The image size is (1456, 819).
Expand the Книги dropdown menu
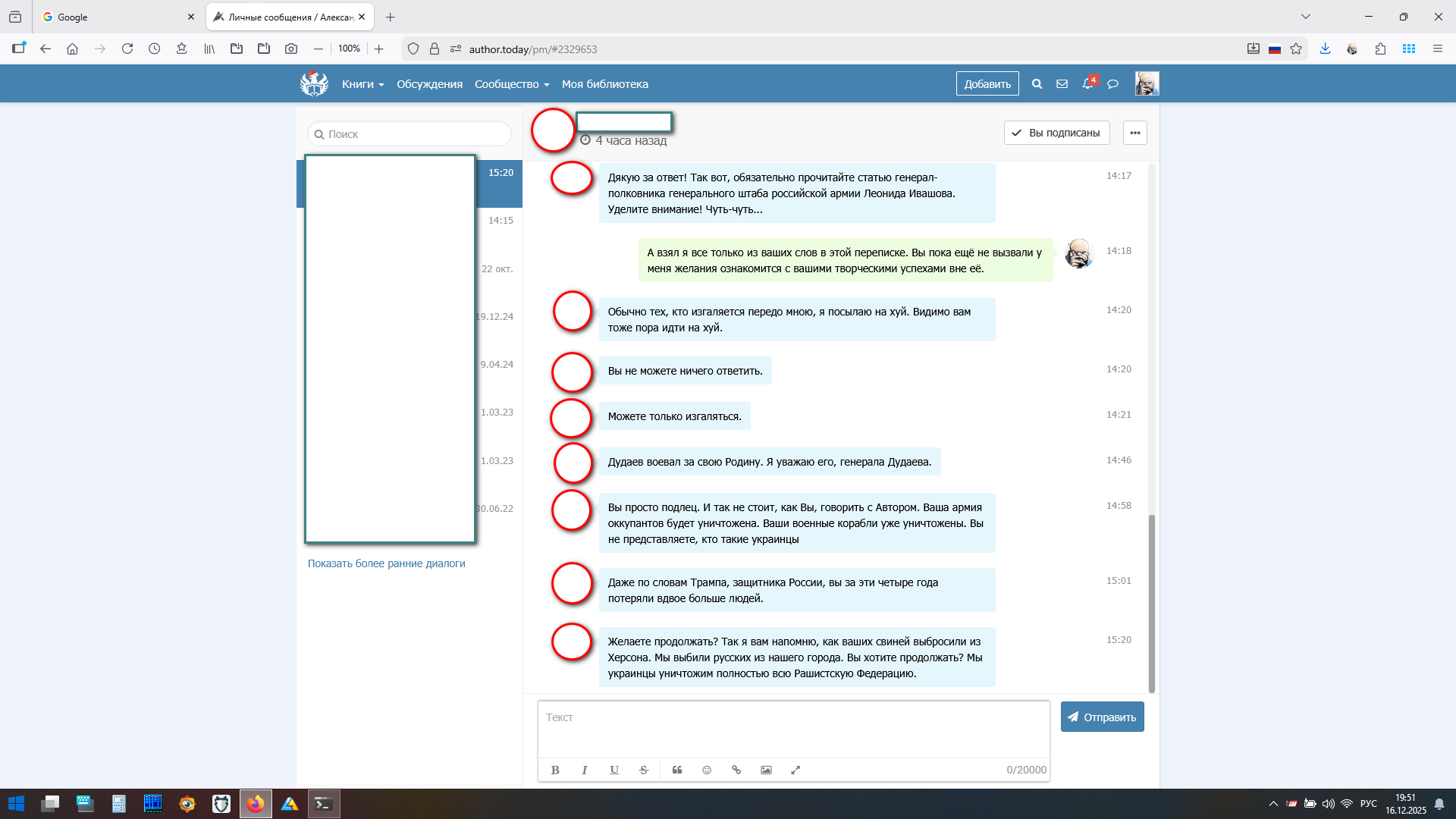pos(362,84)
